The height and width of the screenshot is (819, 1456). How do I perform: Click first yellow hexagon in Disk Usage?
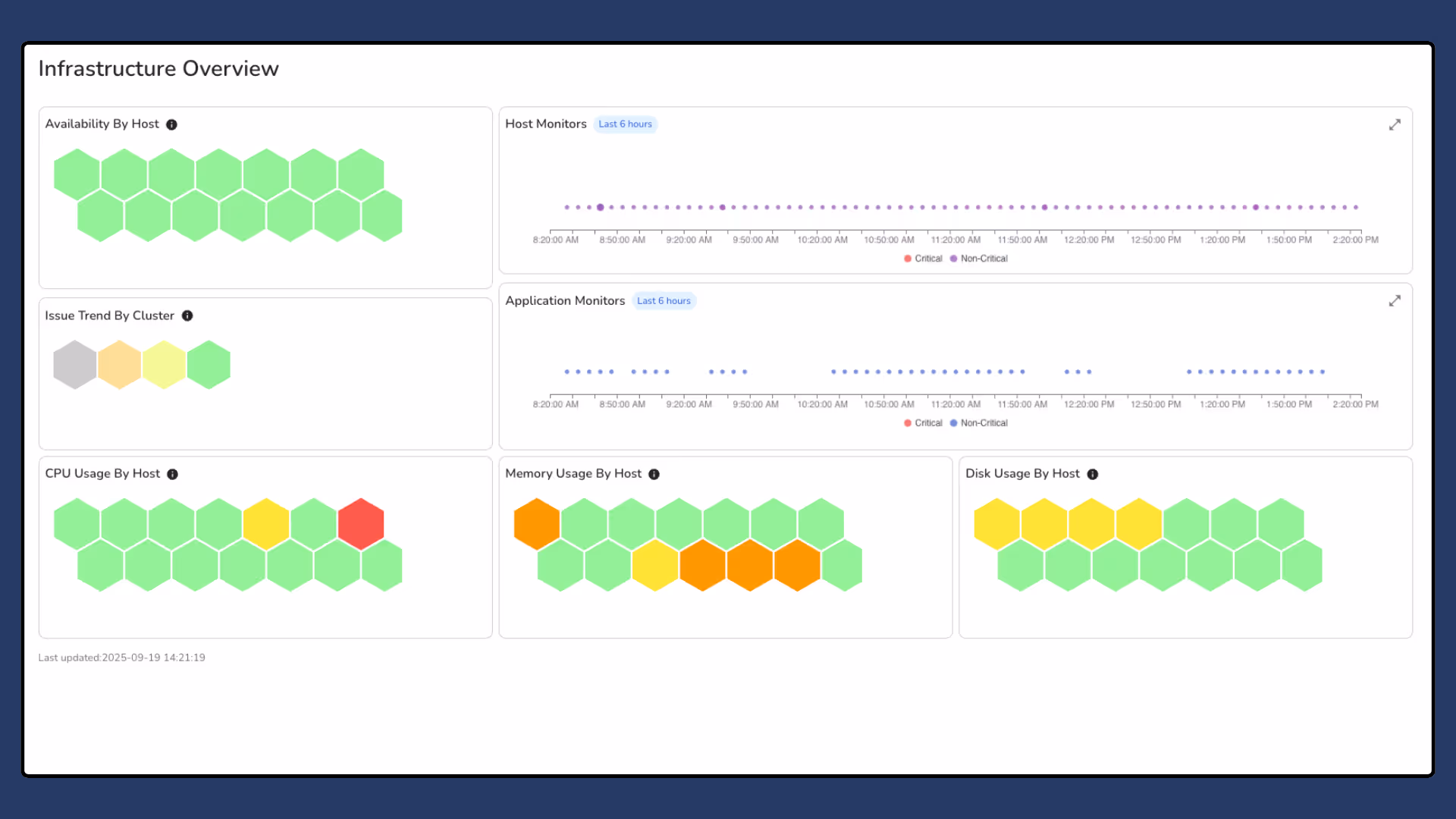point(996,523)
